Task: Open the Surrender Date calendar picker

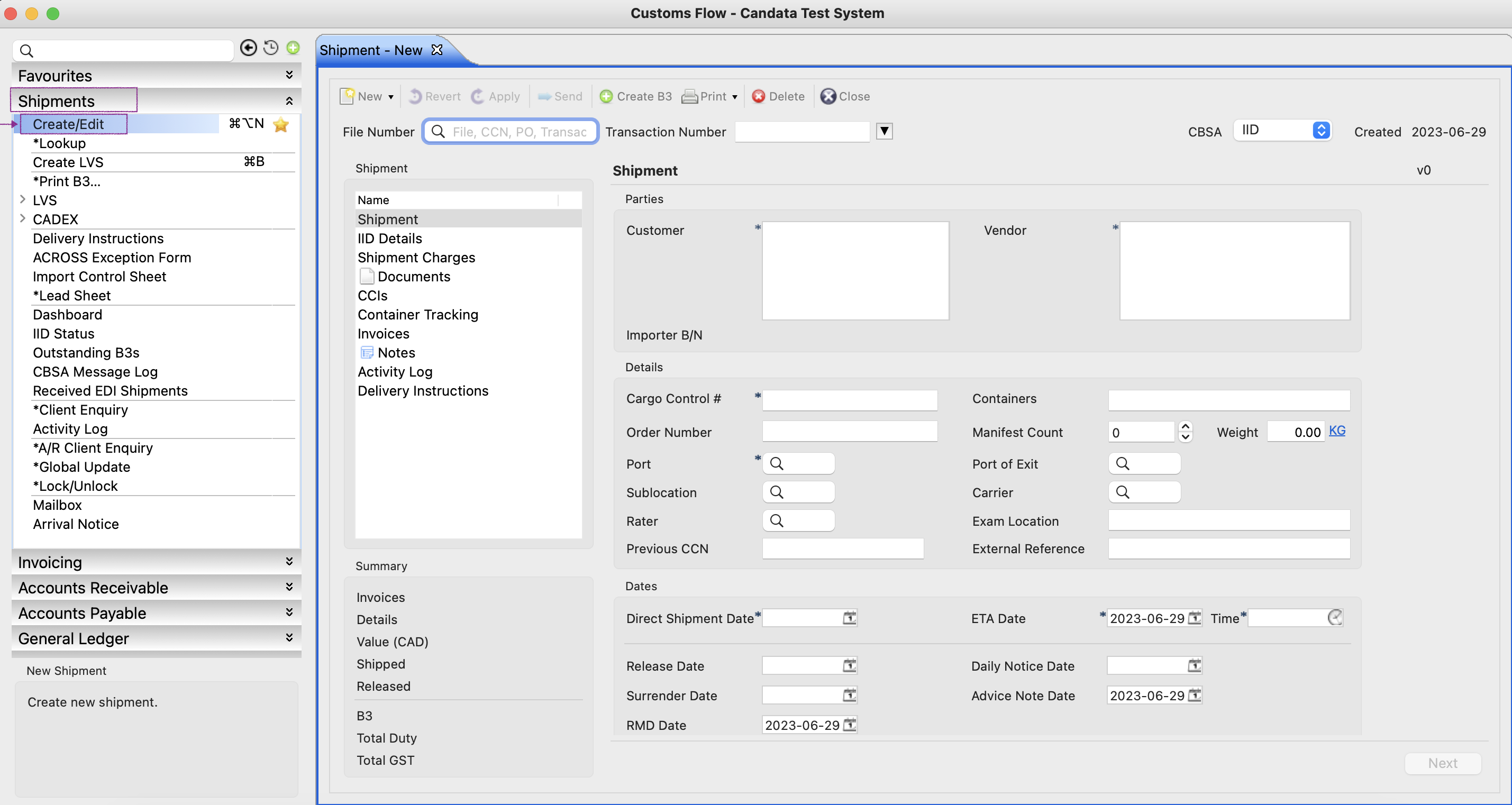Action: (849, 696)
